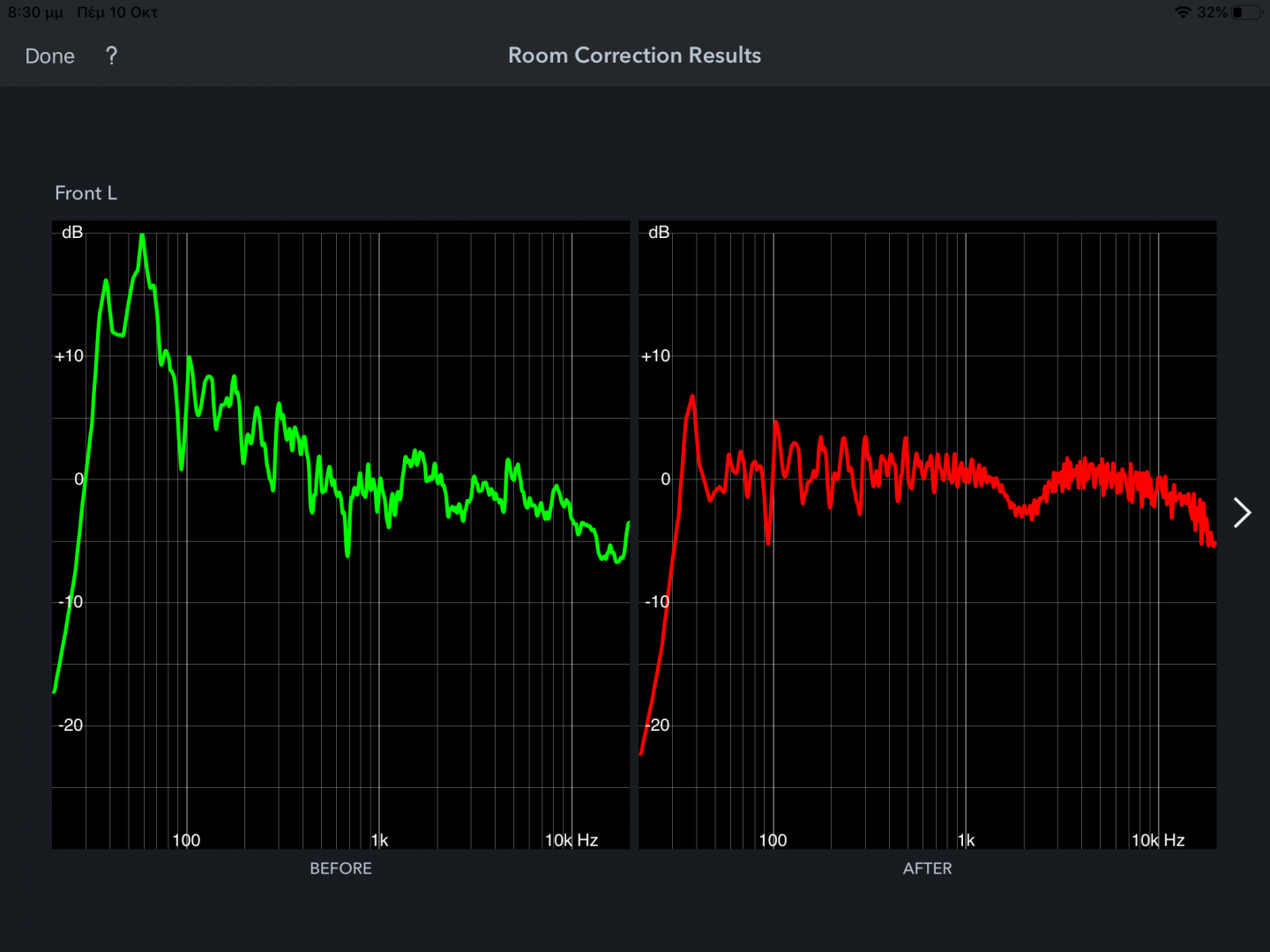Select the Front L speaker label
Viewport: 1270px width, 952px height.
(x=86, y=193)
